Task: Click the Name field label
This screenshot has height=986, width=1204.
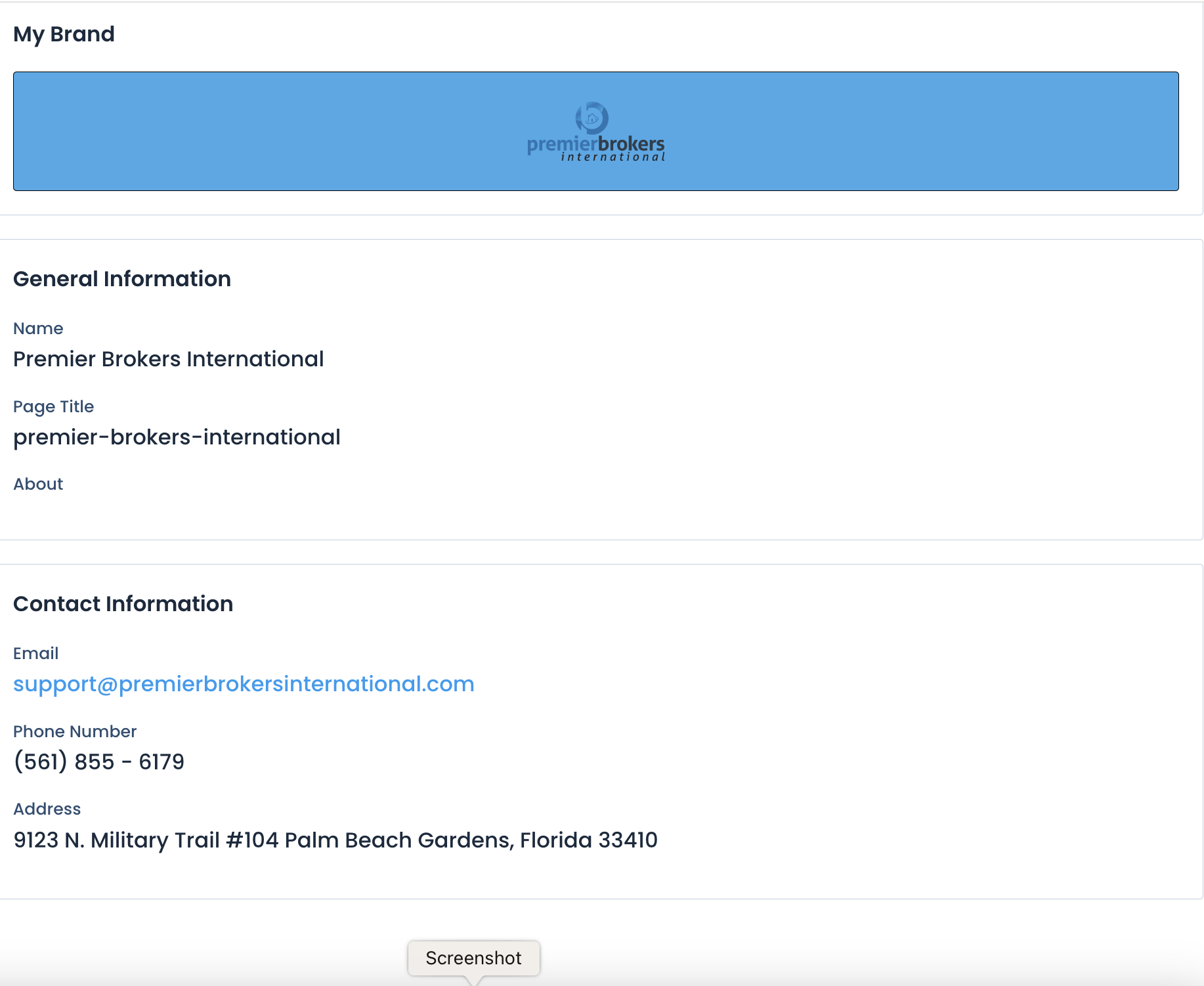Action: pos(38,328)
